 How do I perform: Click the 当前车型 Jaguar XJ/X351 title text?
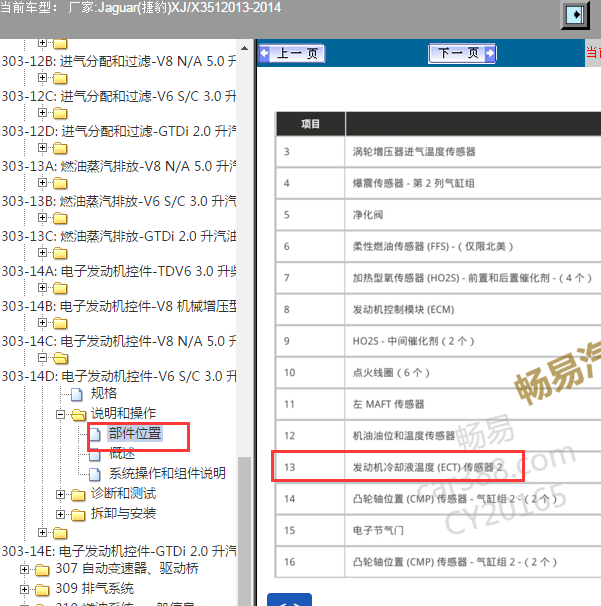[x=141, y=7]
